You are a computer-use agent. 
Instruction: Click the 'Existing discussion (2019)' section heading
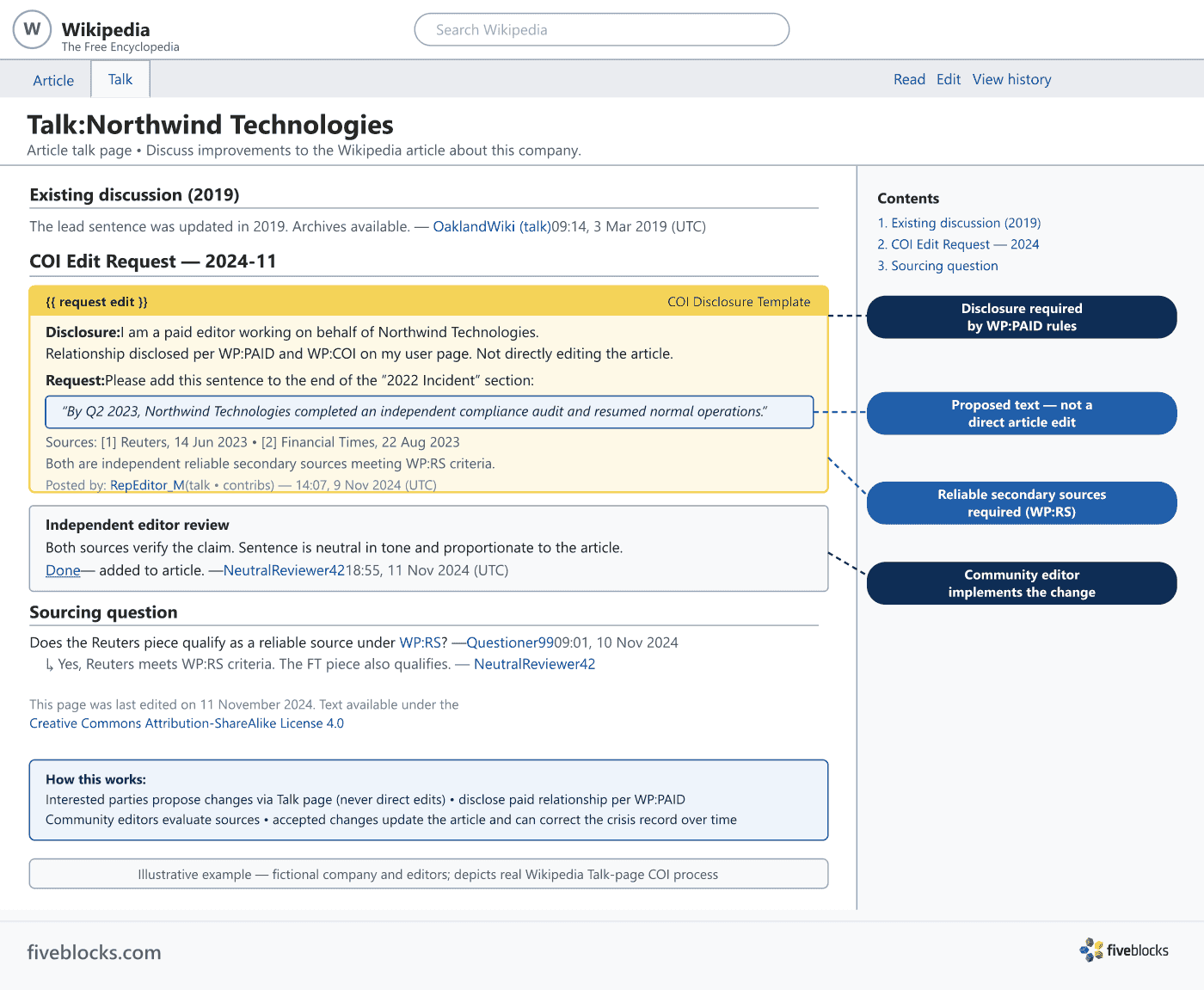[x=134, y=195]
